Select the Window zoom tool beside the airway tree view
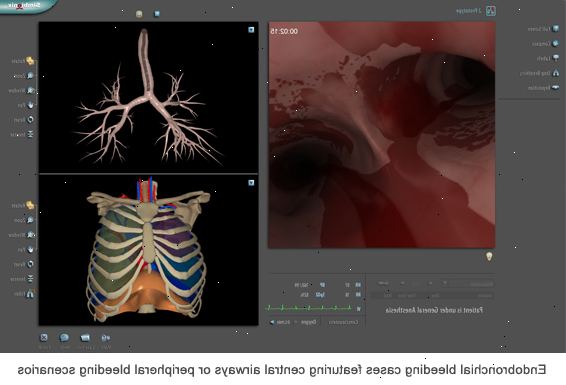566x385 pixels. coord(31,90)
